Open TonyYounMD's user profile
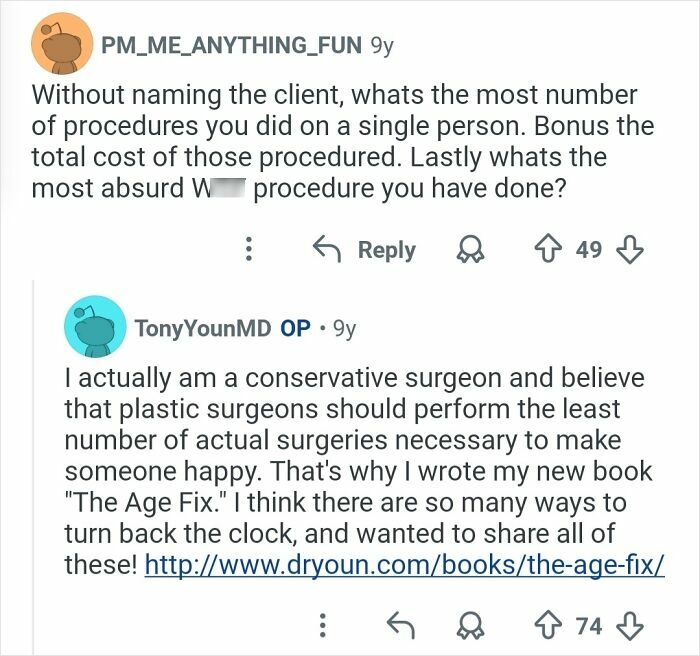 203,327
